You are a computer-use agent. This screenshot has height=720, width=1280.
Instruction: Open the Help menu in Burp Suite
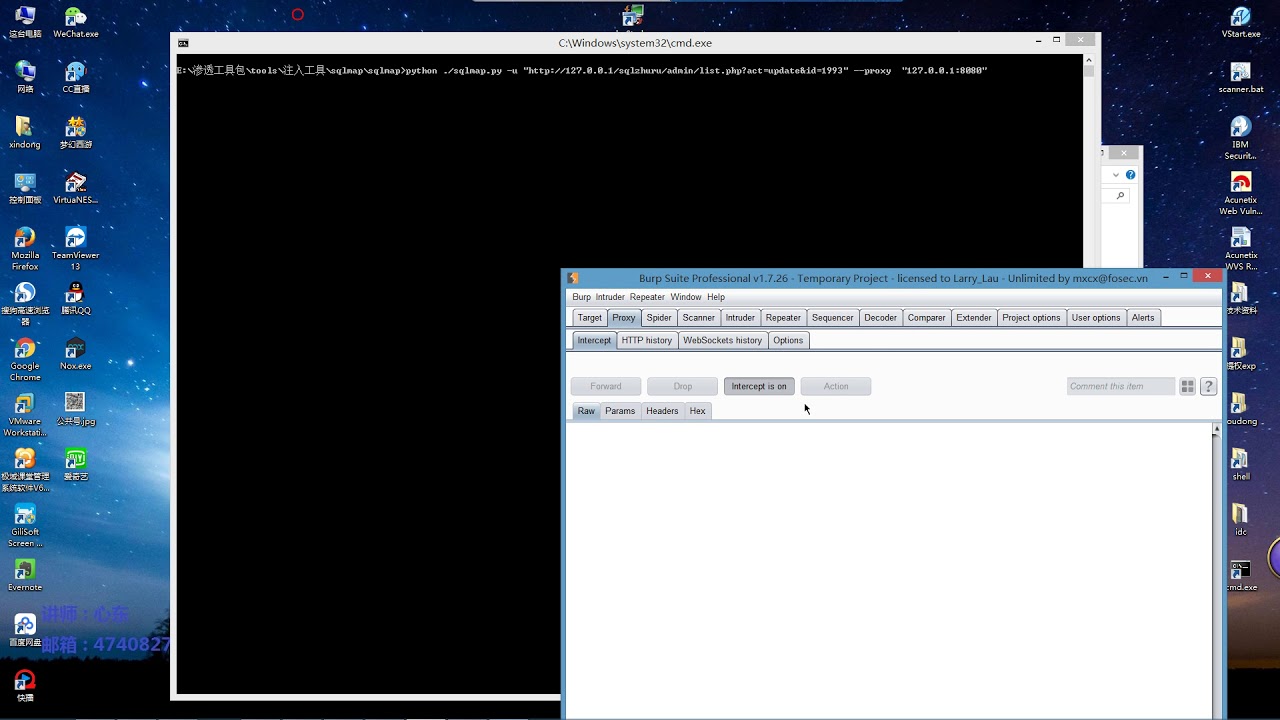point(716,297)
